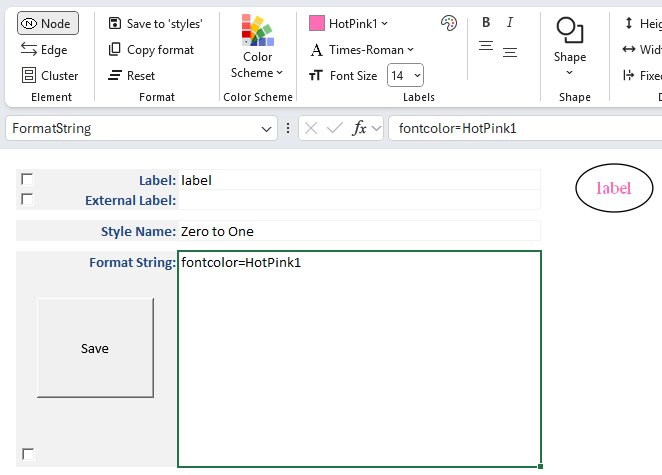
Task: Select the Edge element button
Action: coord(45,49)
